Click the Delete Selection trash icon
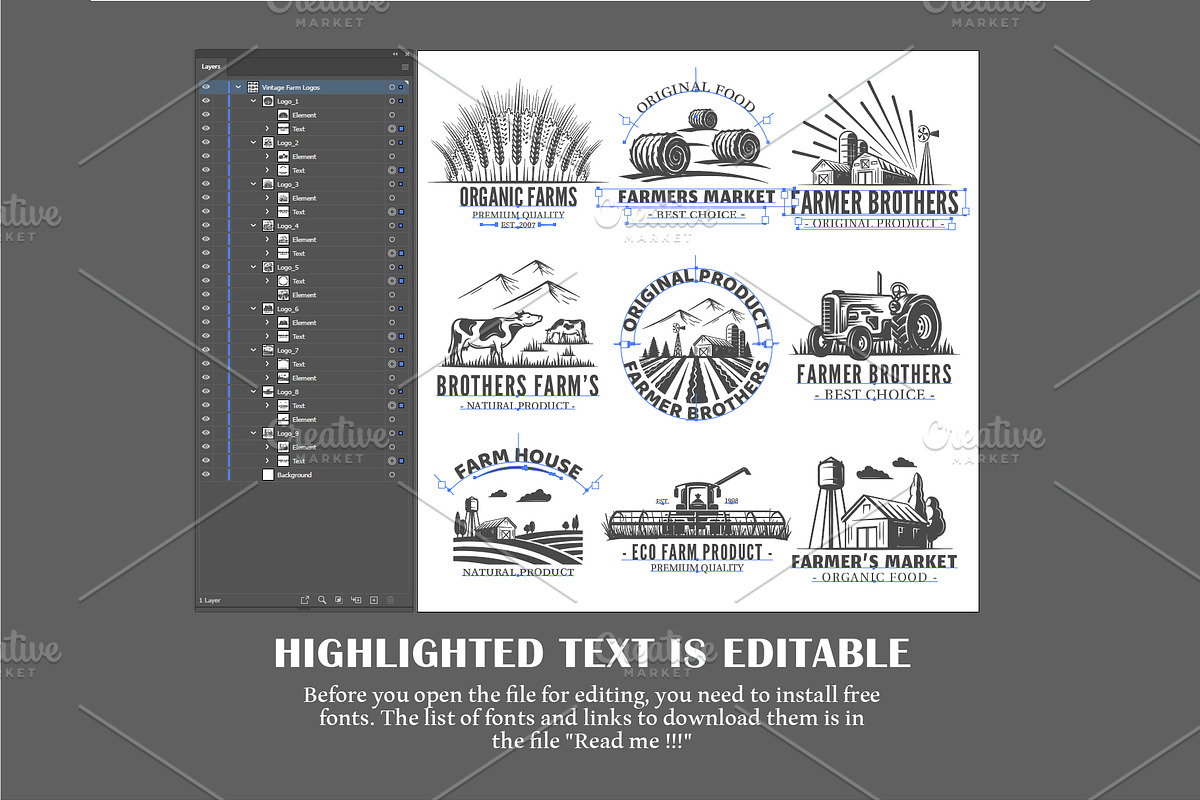1200x800 pixels. (391, 600)
